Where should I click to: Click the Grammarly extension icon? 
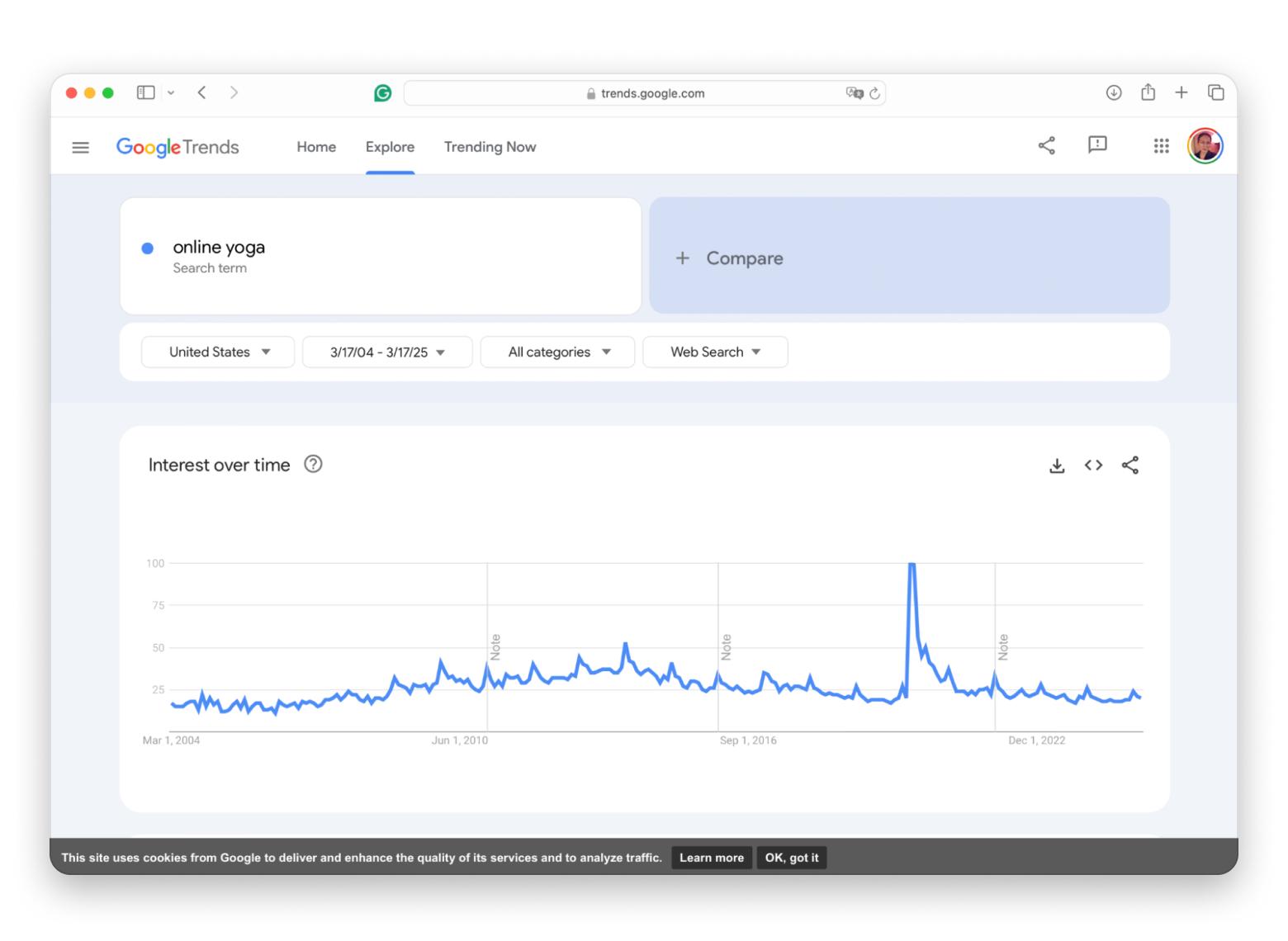click(382, 93)
